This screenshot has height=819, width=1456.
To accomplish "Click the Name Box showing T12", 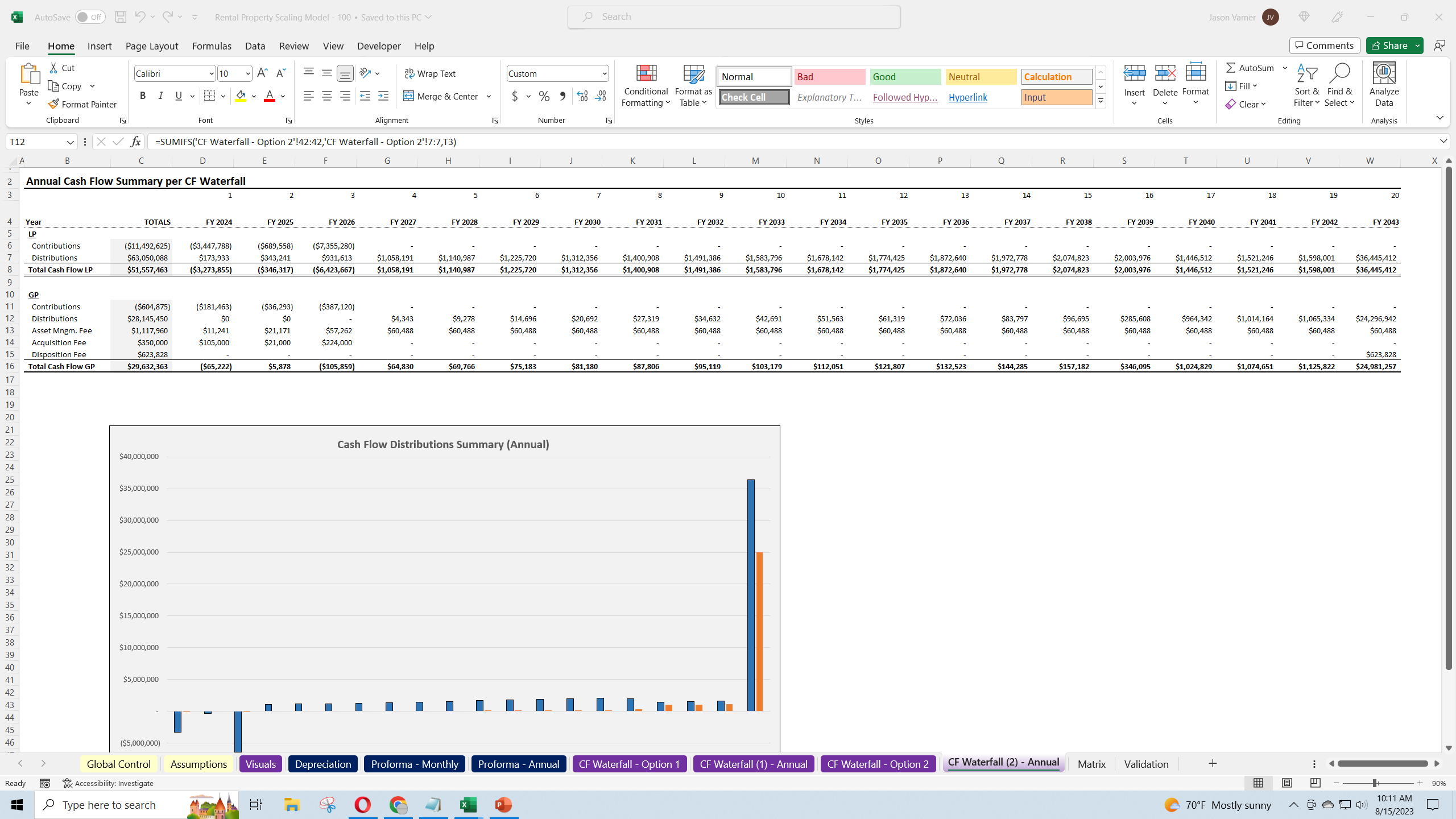I will [x=41, y=142].
